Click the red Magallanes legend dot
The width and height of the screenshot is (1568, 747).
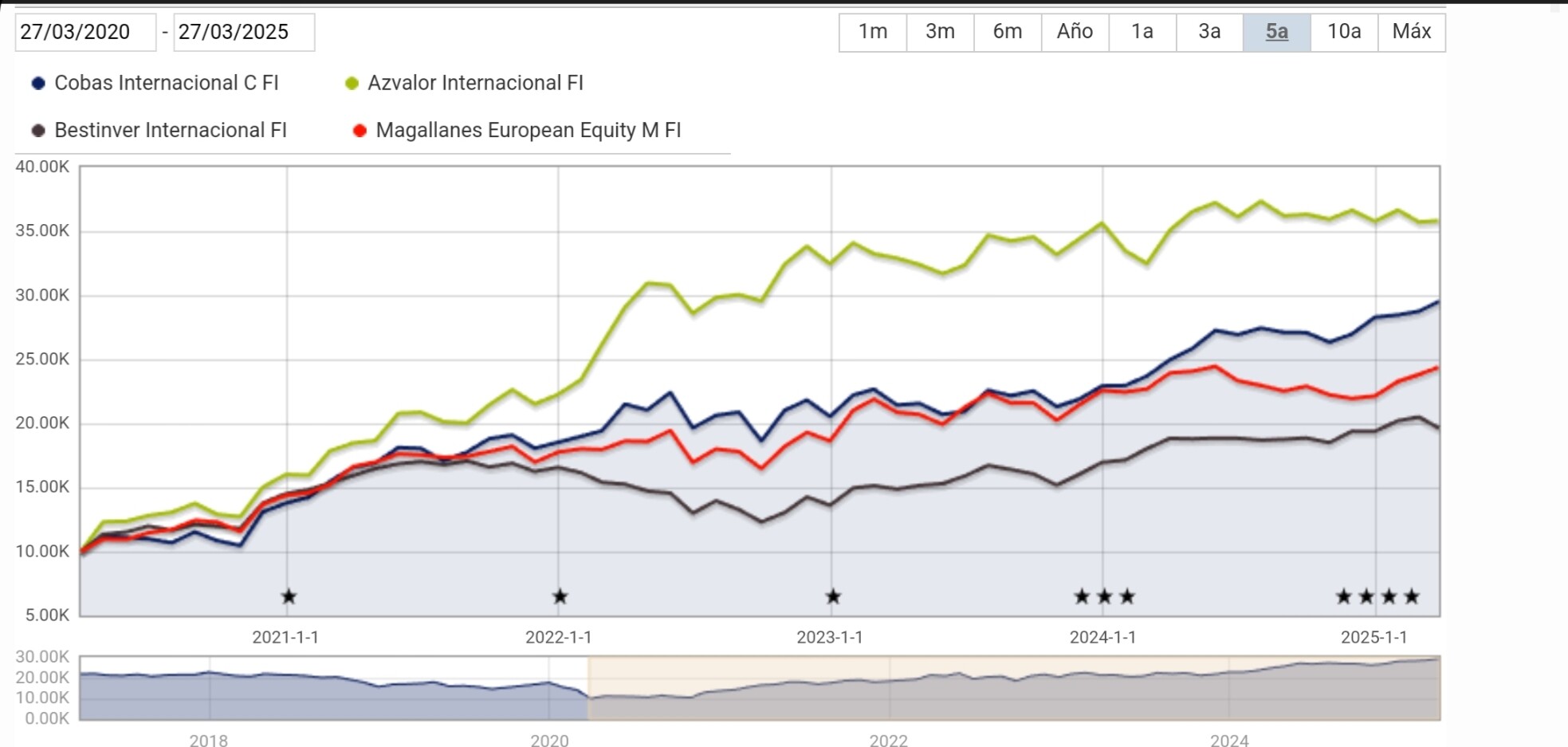pos(360,130)
